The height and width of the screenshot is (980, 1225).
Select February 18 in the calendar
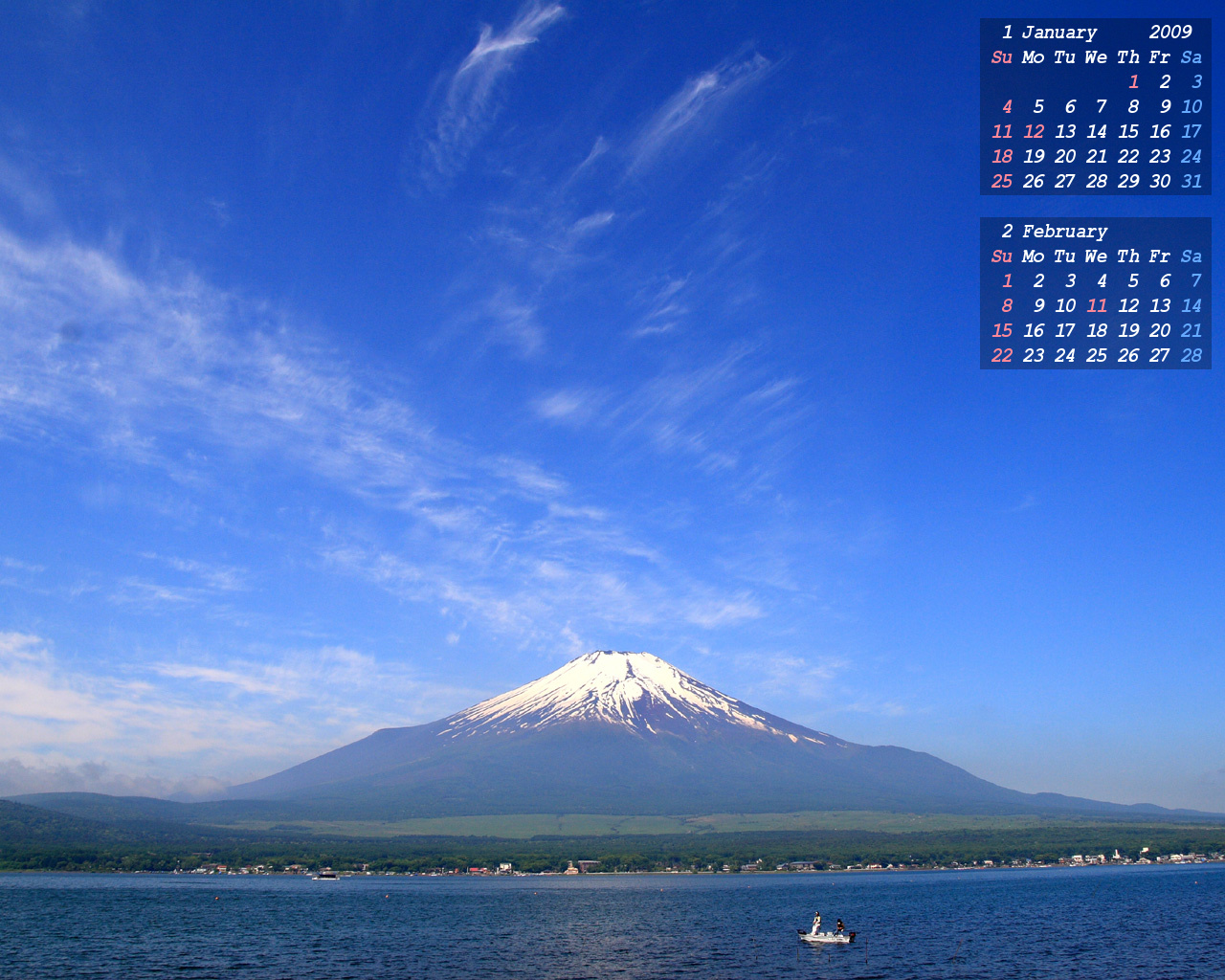1097,331
